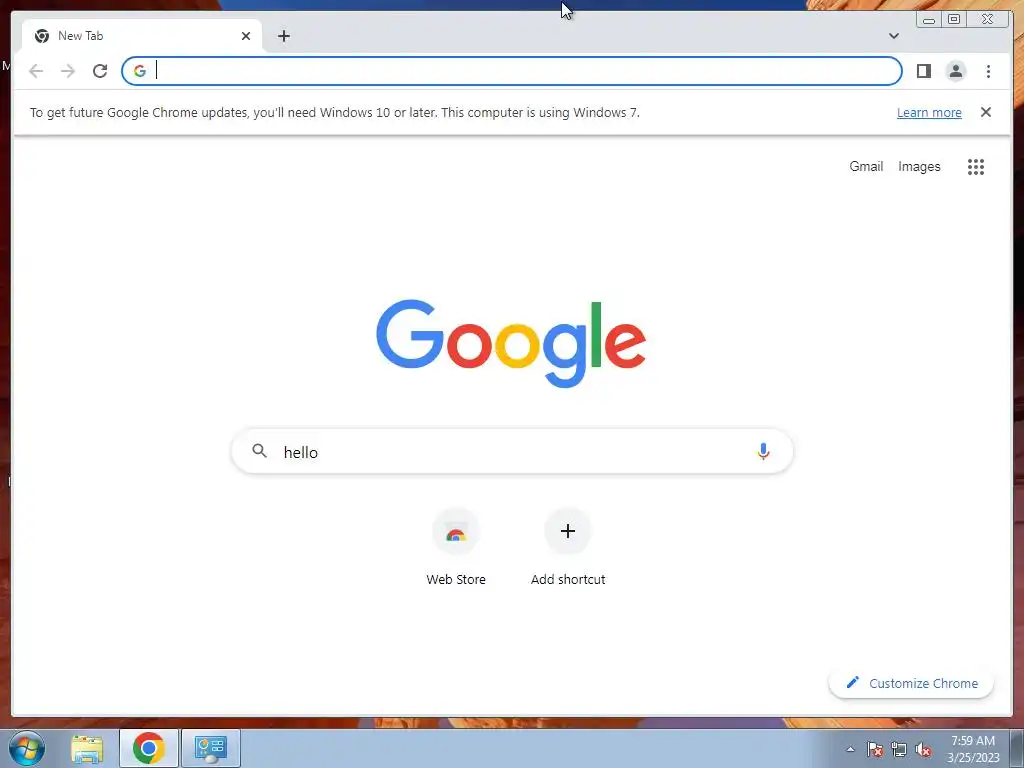Click Add shortcut plus tile
This screenshot has width=1024, height=768.
(568, 547)
